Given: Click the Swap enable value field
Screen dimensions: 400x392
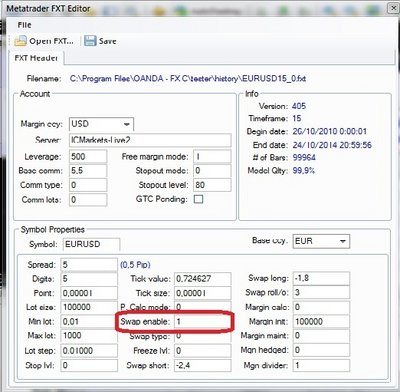Looking at the screenshot, I should 202,322.
